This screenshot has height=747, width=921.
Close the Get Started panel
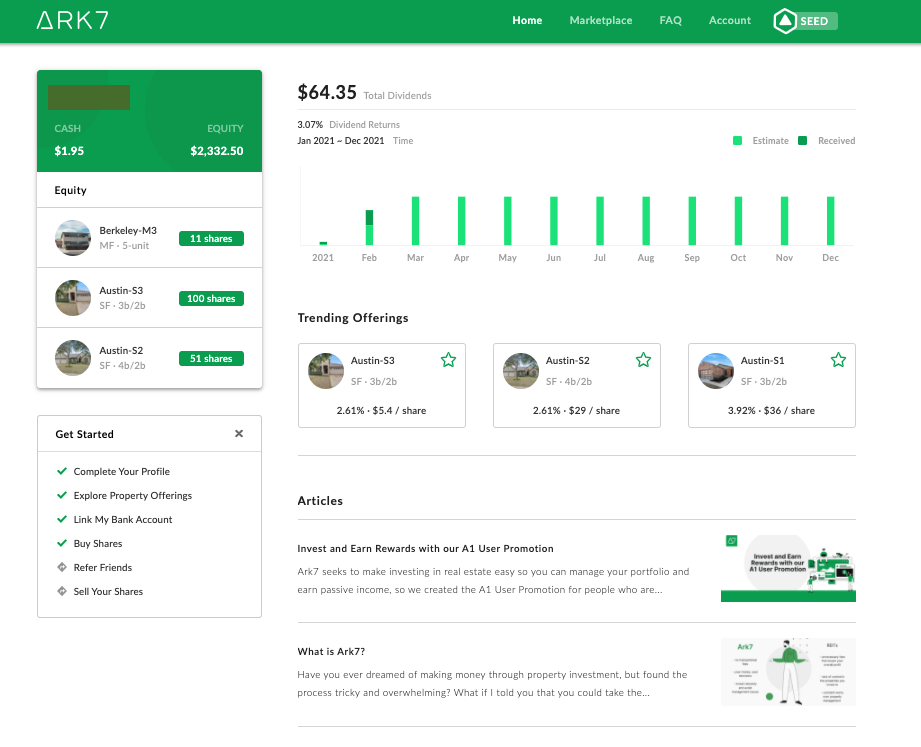[x=239, y=433]
